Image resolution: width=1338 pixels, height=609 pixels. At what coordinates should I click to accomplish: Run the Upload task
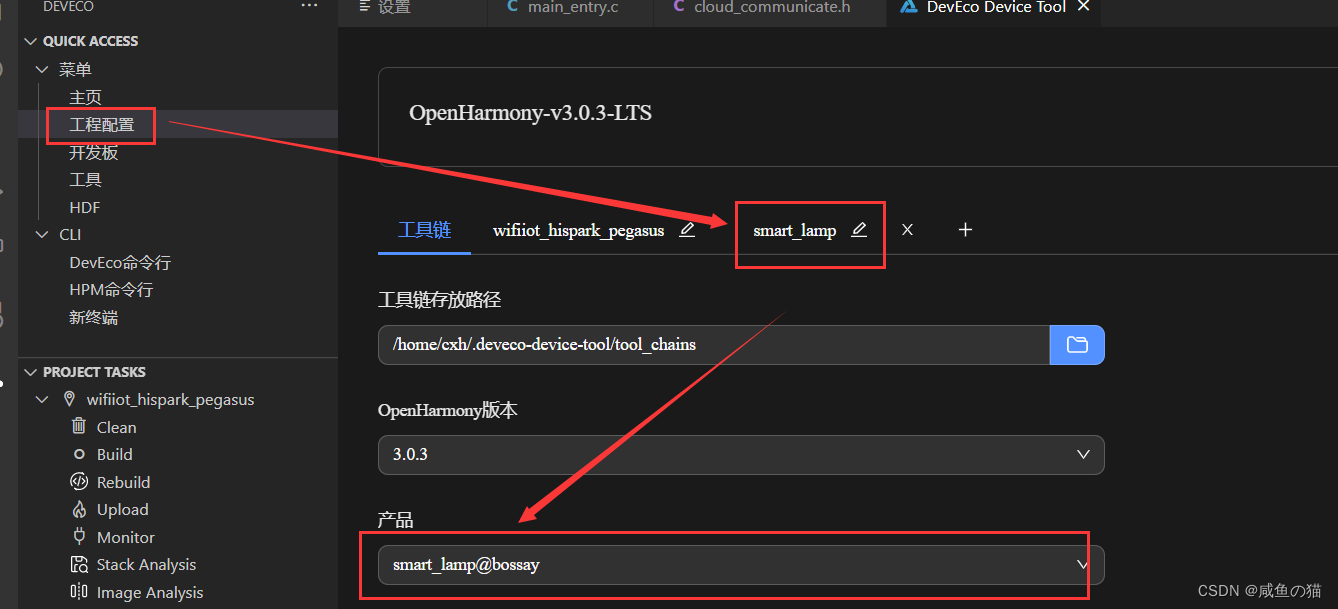coord(122,509)
